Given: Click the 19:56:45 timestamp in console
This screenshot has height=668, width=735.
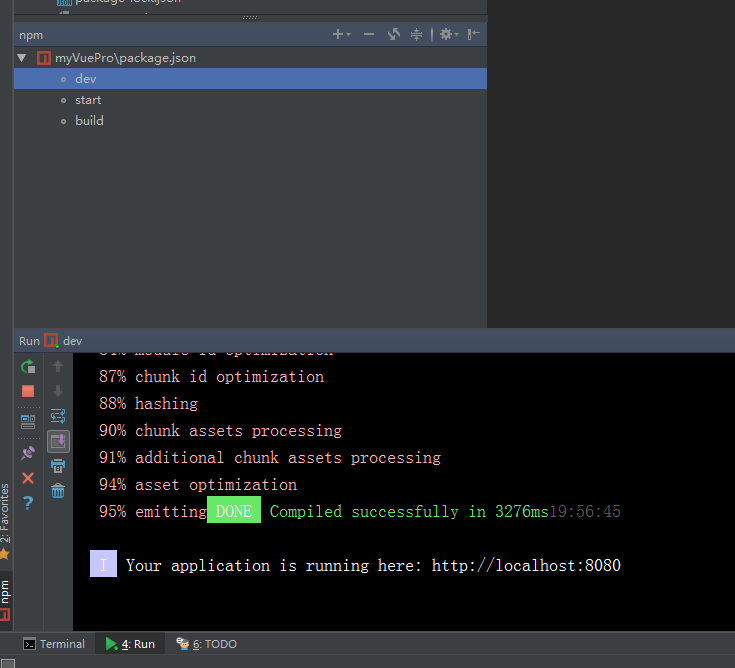Looking at the screenshot, I should coord(585,511).
